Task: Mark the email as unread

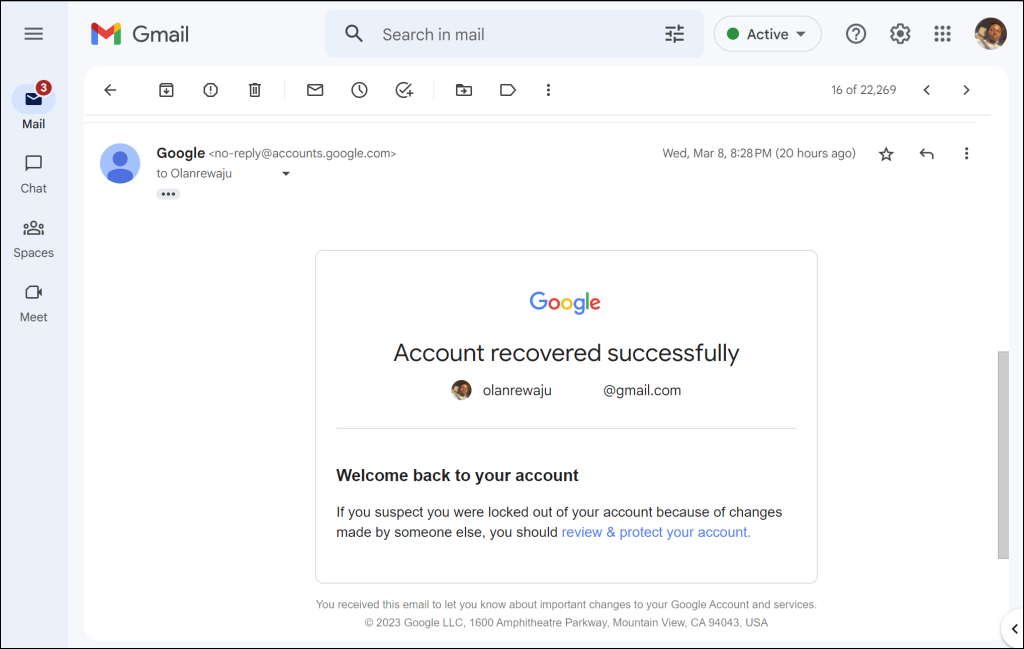Action: pos(315,90)
